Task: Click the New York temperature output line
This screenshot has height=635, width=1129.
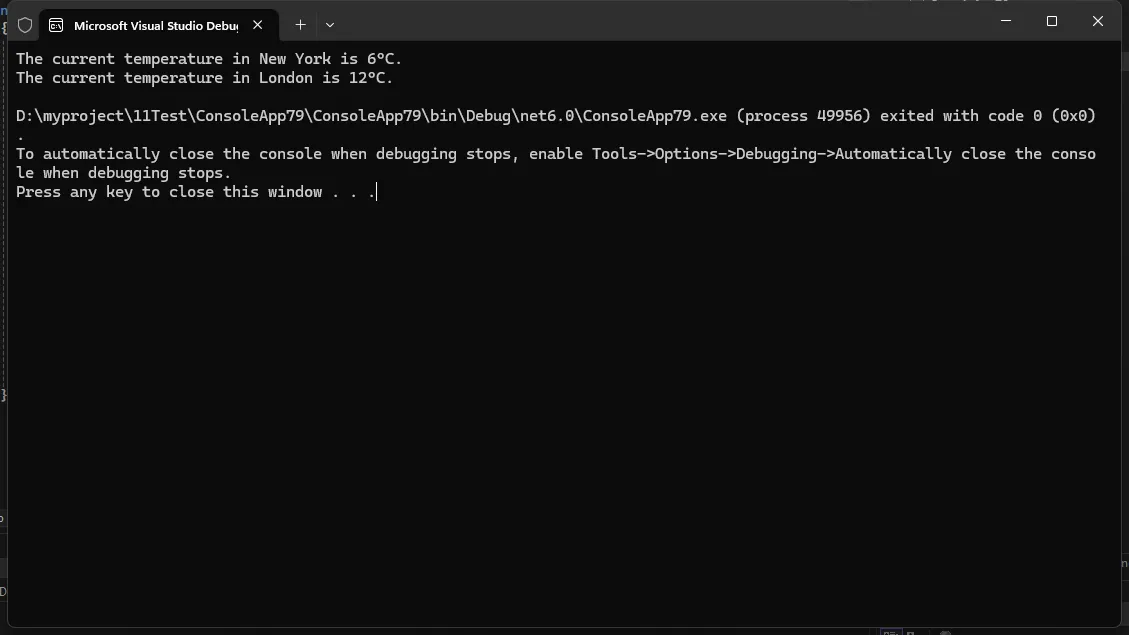Action: tap(208, 59)
